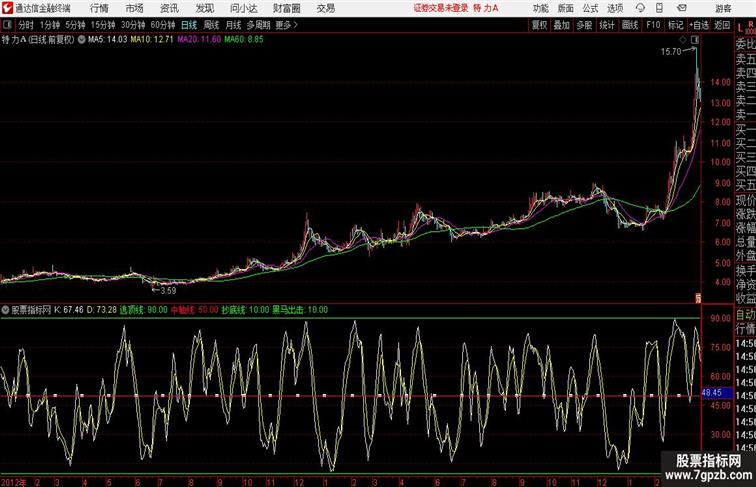This screenshot has width=756, height=487.
Task: Click the mobile phone icon
Action: (659, 8)
